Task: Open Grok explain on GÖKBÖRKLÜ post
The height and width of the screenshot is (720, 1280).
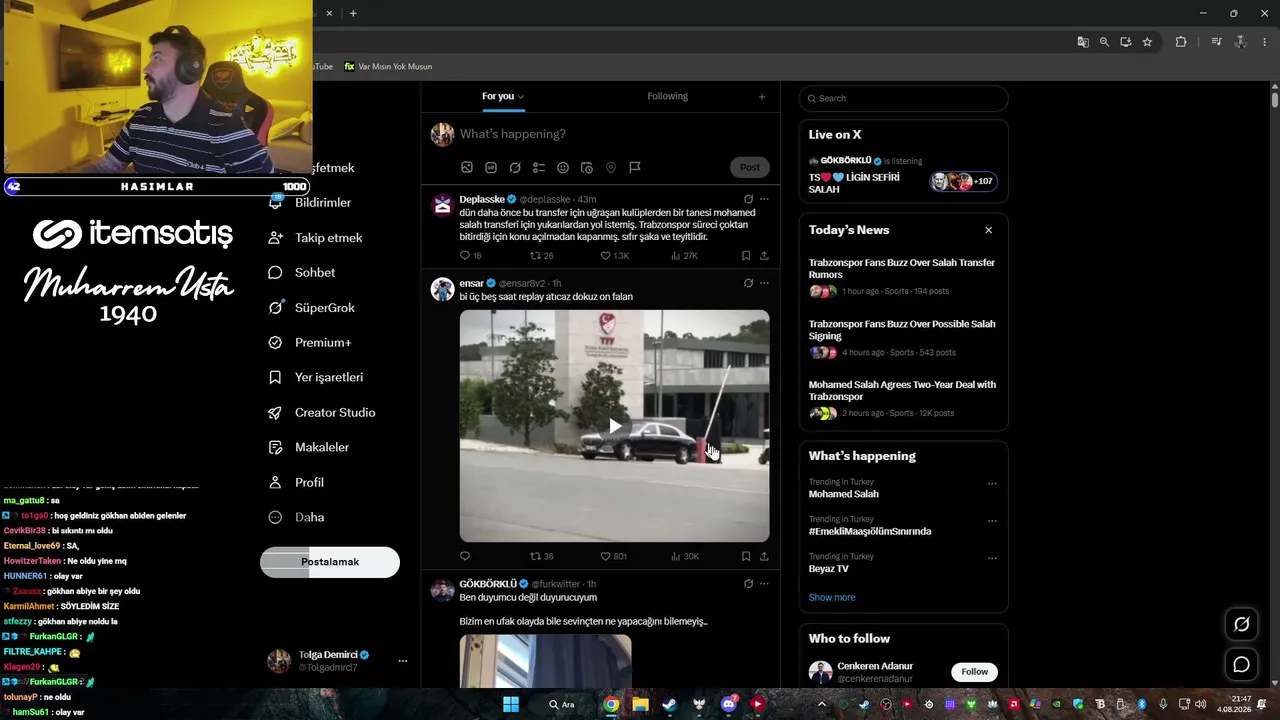Action: tap(748, 583)
